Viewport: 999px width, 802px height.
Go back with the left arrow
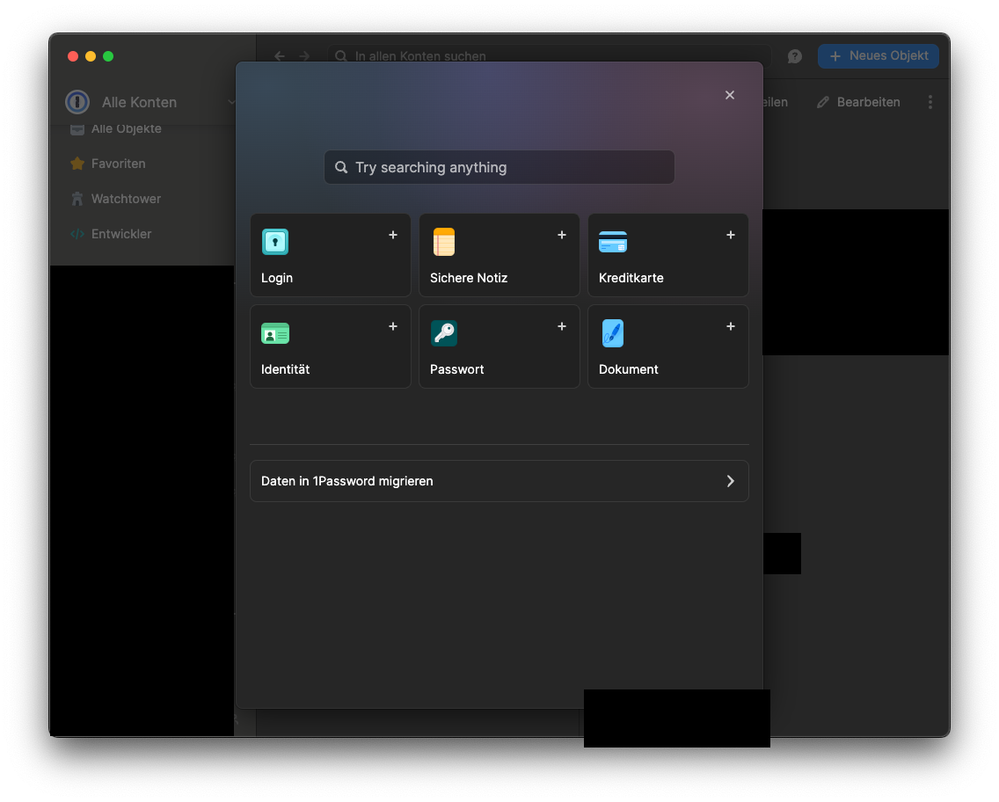pyautogui.click(x=280, y=56)
